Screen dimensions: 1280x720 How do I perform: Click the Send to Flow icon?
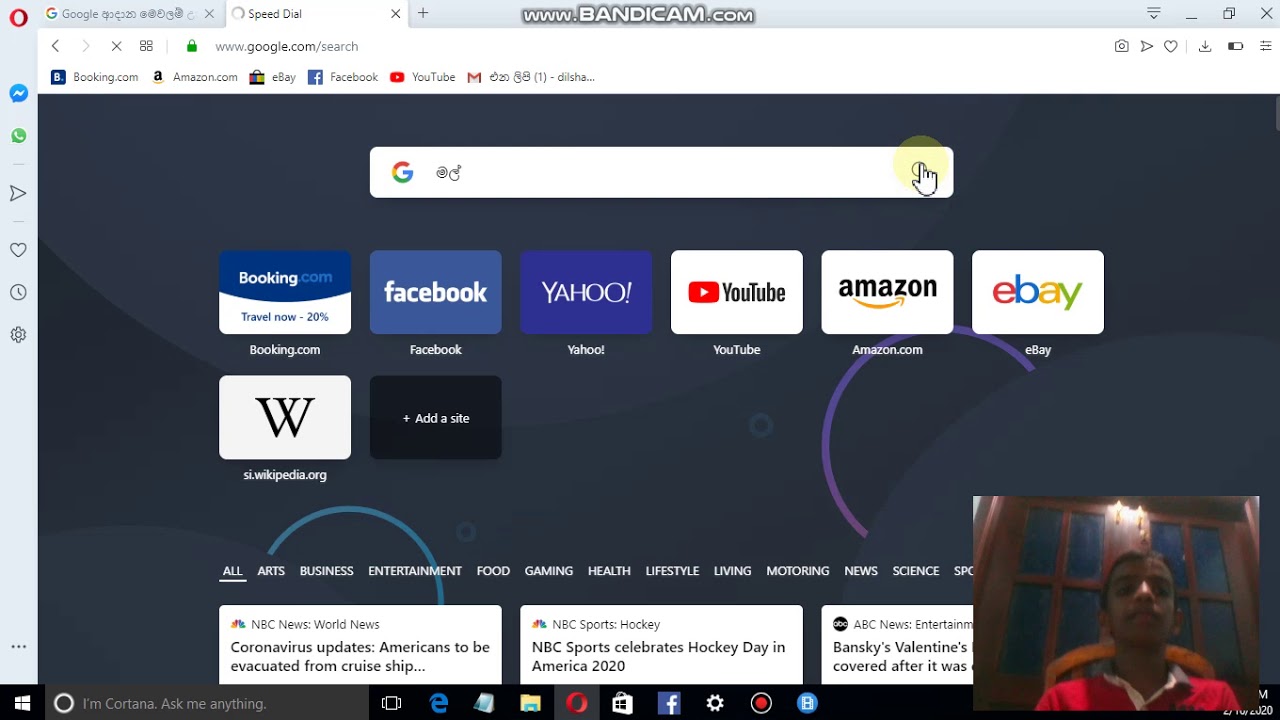1146,46
